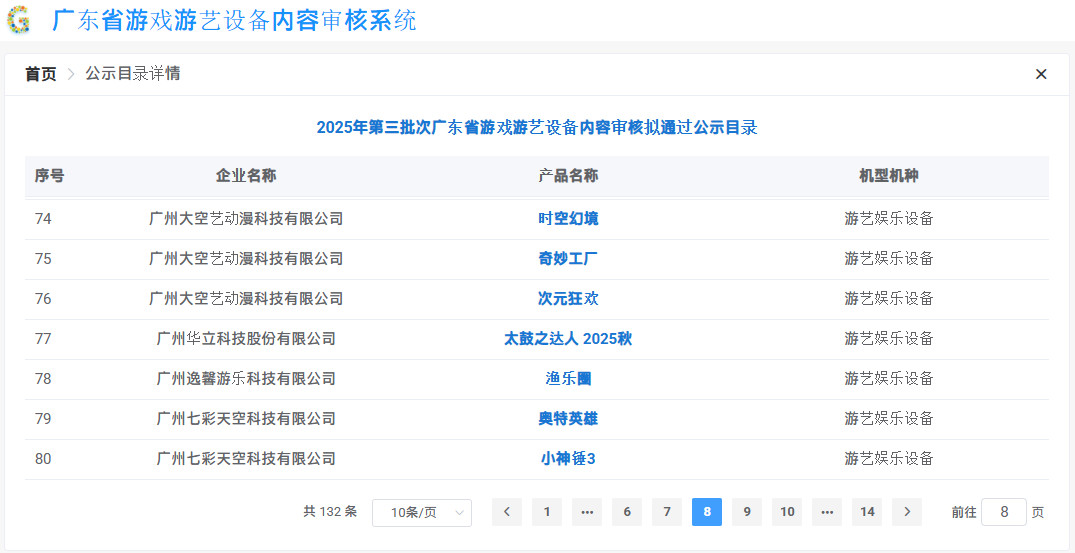
Task: Click the 公示目录详情 breadcrumb text
Action: [x=133, y=74]
